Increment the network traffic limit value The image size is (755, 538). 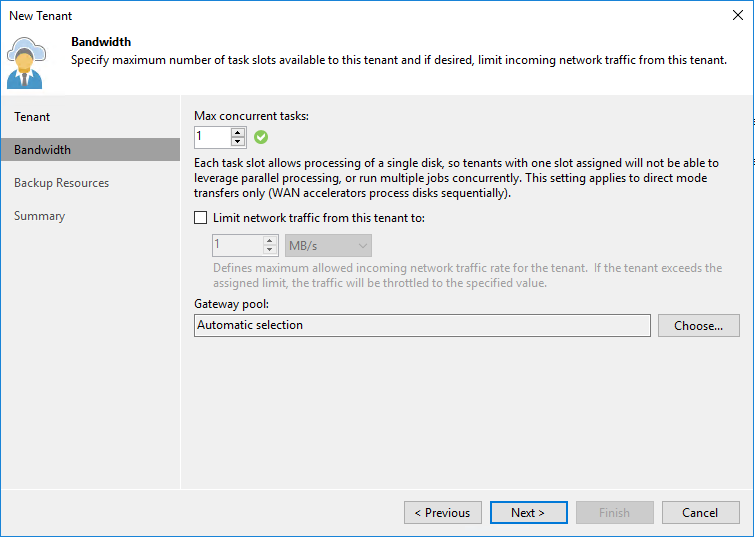click(x=270, y=241)
